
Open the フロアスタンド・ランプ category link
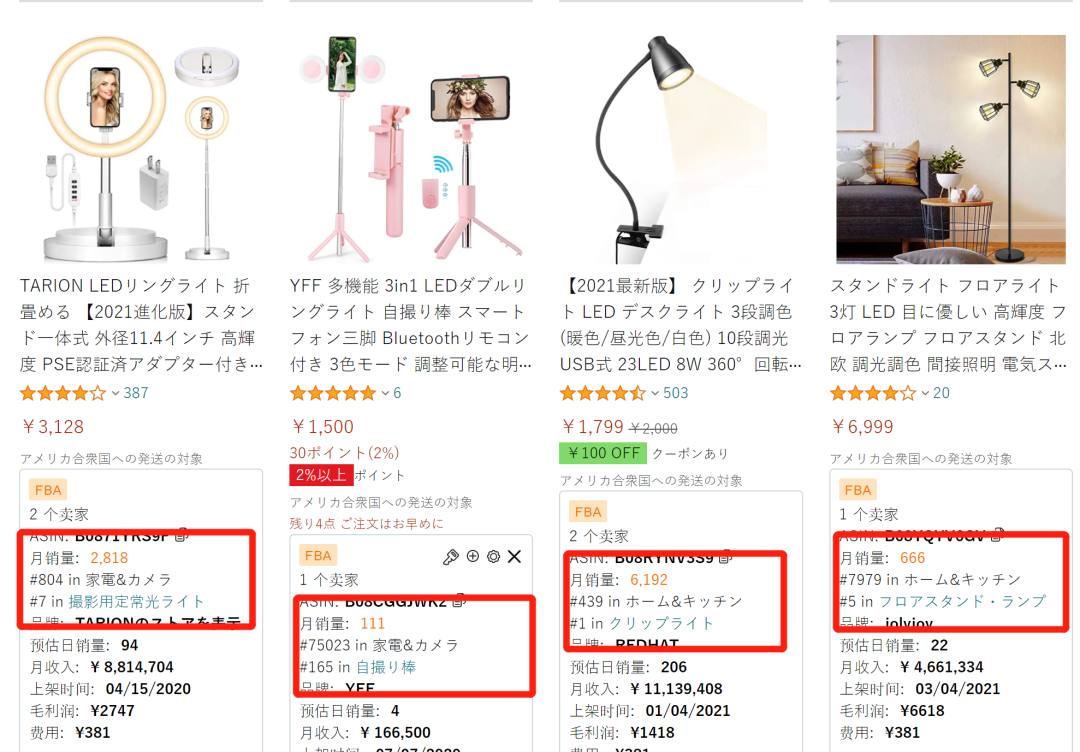[962, 602]
